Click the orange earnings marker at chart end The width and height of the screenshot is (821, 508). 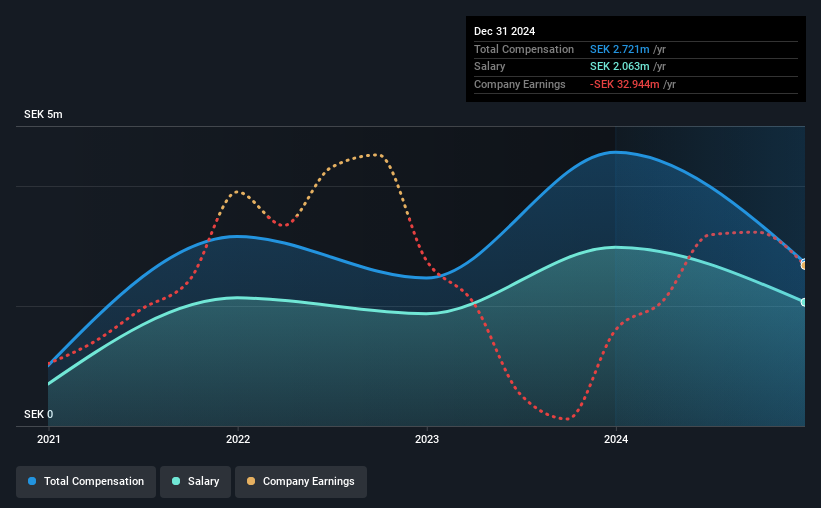[x=804, y=266]
